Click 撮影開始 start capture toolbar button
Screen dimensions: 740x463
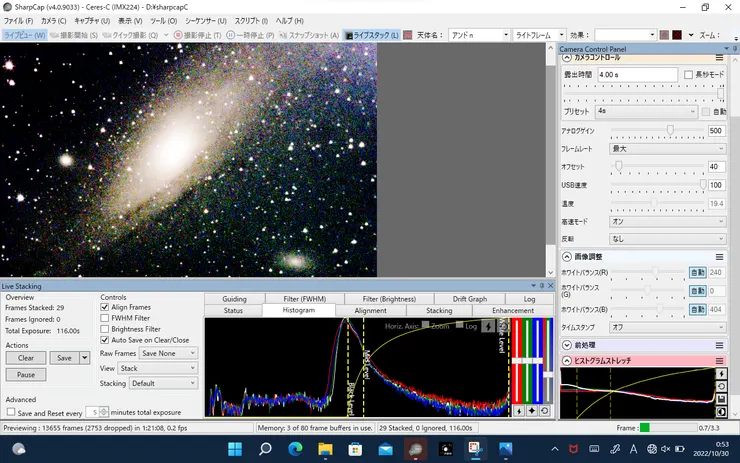74,35
